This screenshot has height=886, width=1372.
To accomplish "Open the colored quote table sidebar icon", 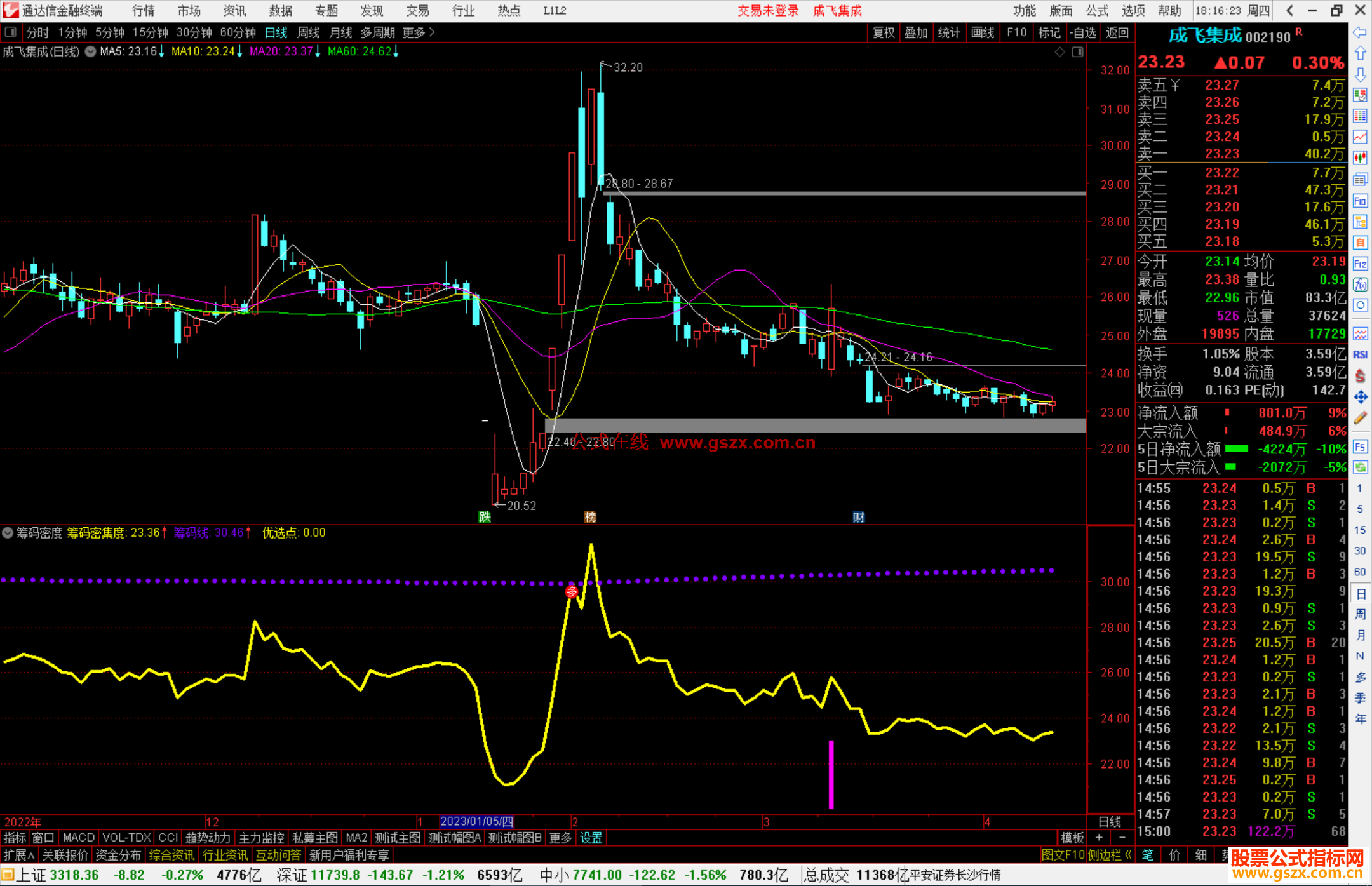I will click(1360, 116).
